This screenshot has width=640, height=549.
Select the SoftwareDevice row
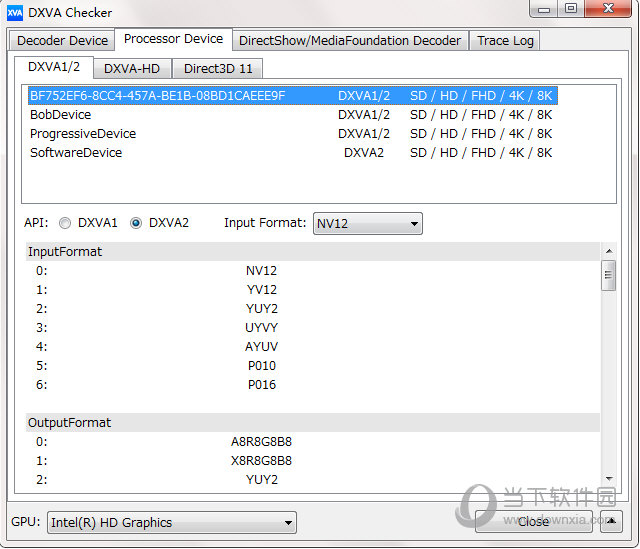pyautogui.click(x=293, y=152)
